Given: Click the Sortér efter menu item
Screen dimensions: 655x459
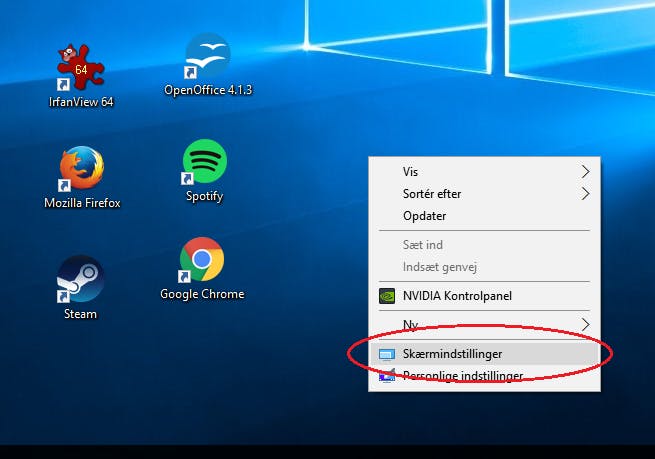Looking at the screenshot, I should 484,194.
